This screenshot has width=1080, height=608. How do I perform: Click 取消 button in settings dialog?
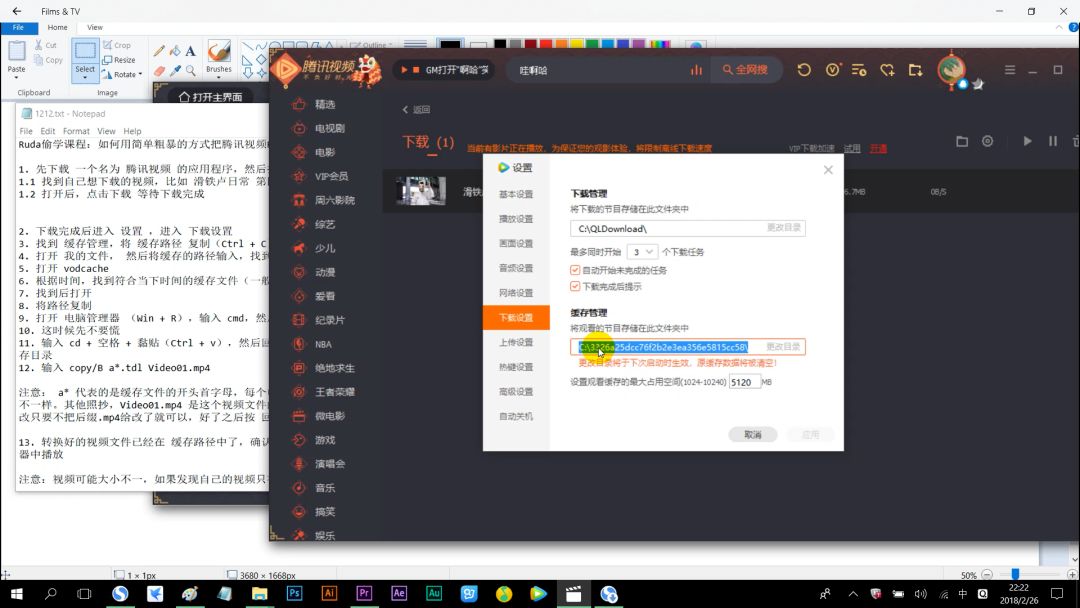point(753,434)
